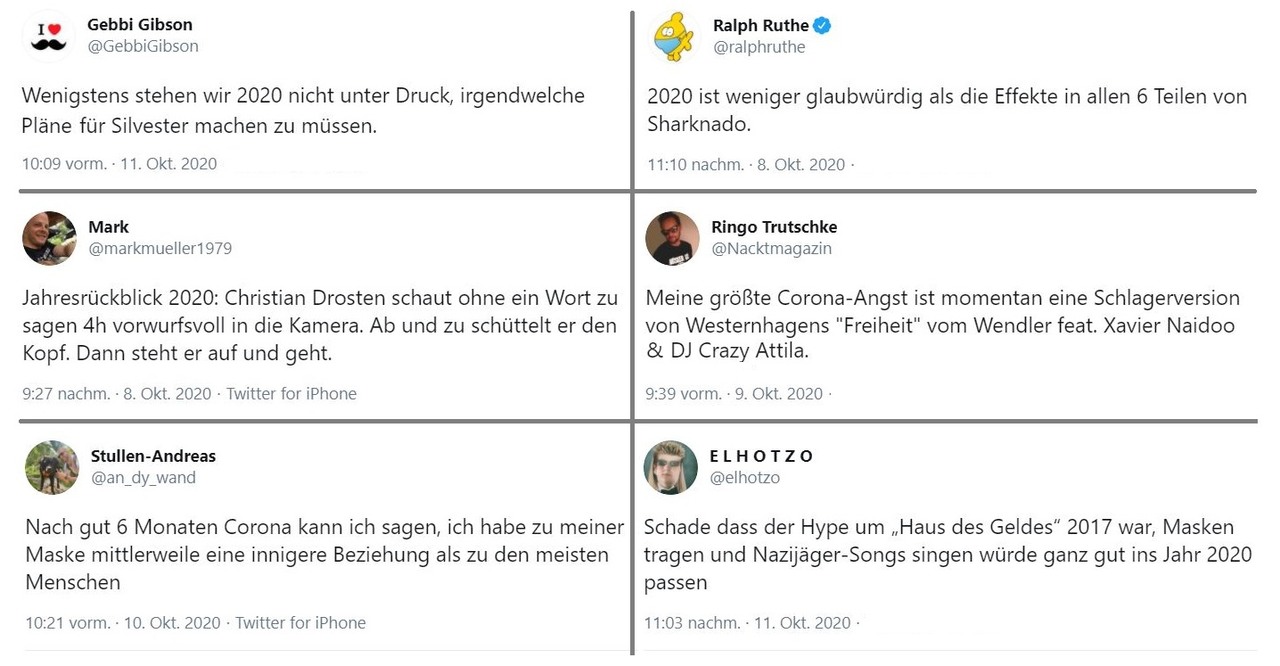Click the timestamp 11:10 nachm. 8. Okt. 2020
This screenshot has width=1280, height=666.
click(746, 164)
